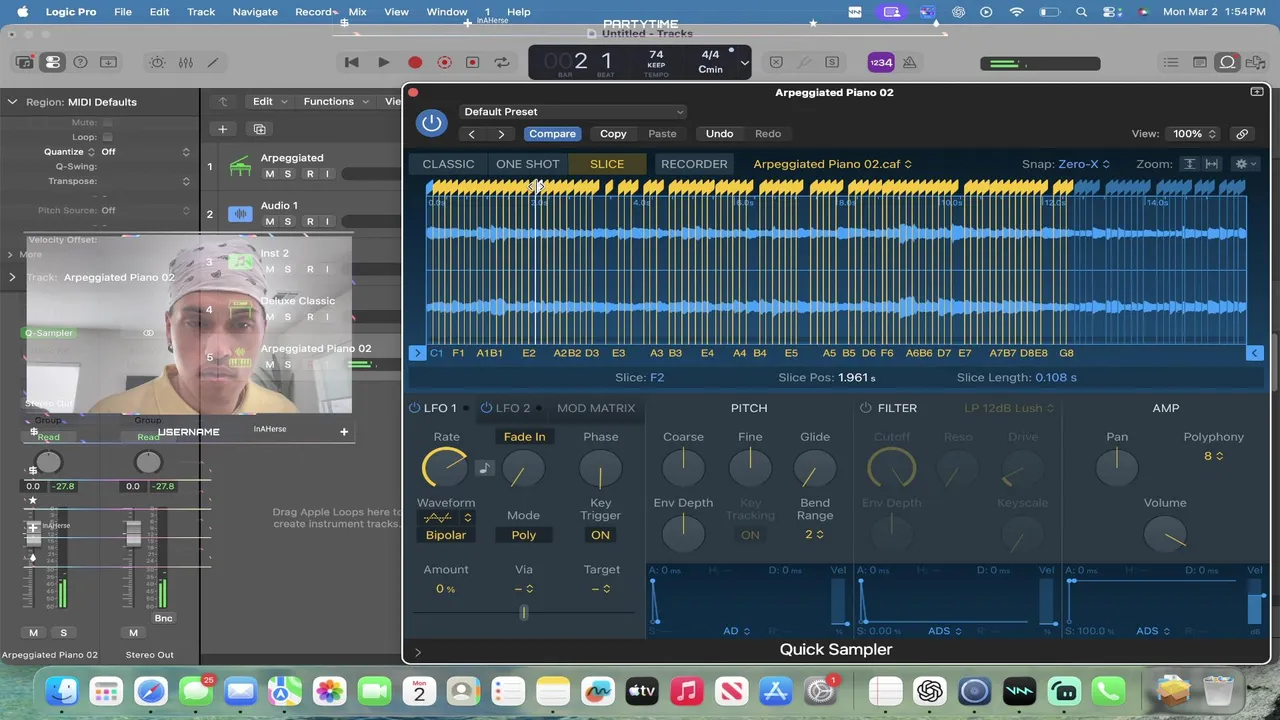The image size is (1280, 720).
Task: Open the Edit menu in Tracks area
Action: pos(269,101)
